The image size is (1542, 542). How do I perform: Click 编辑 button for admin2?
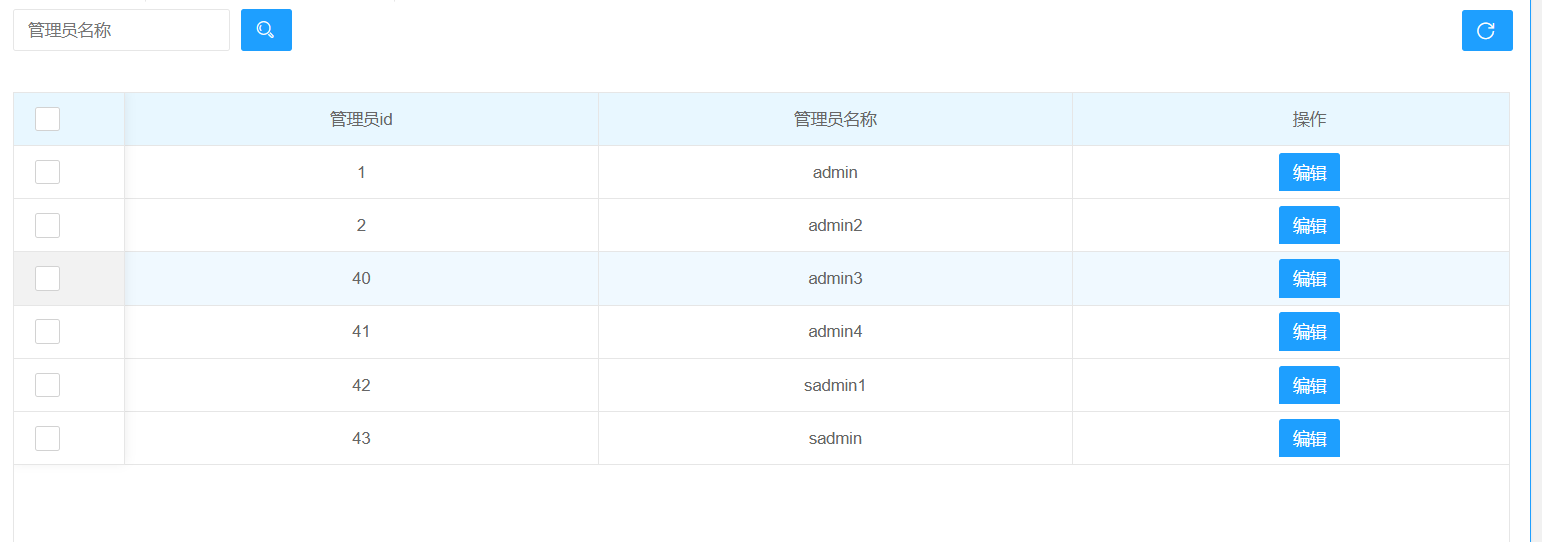click(1309, 225)
